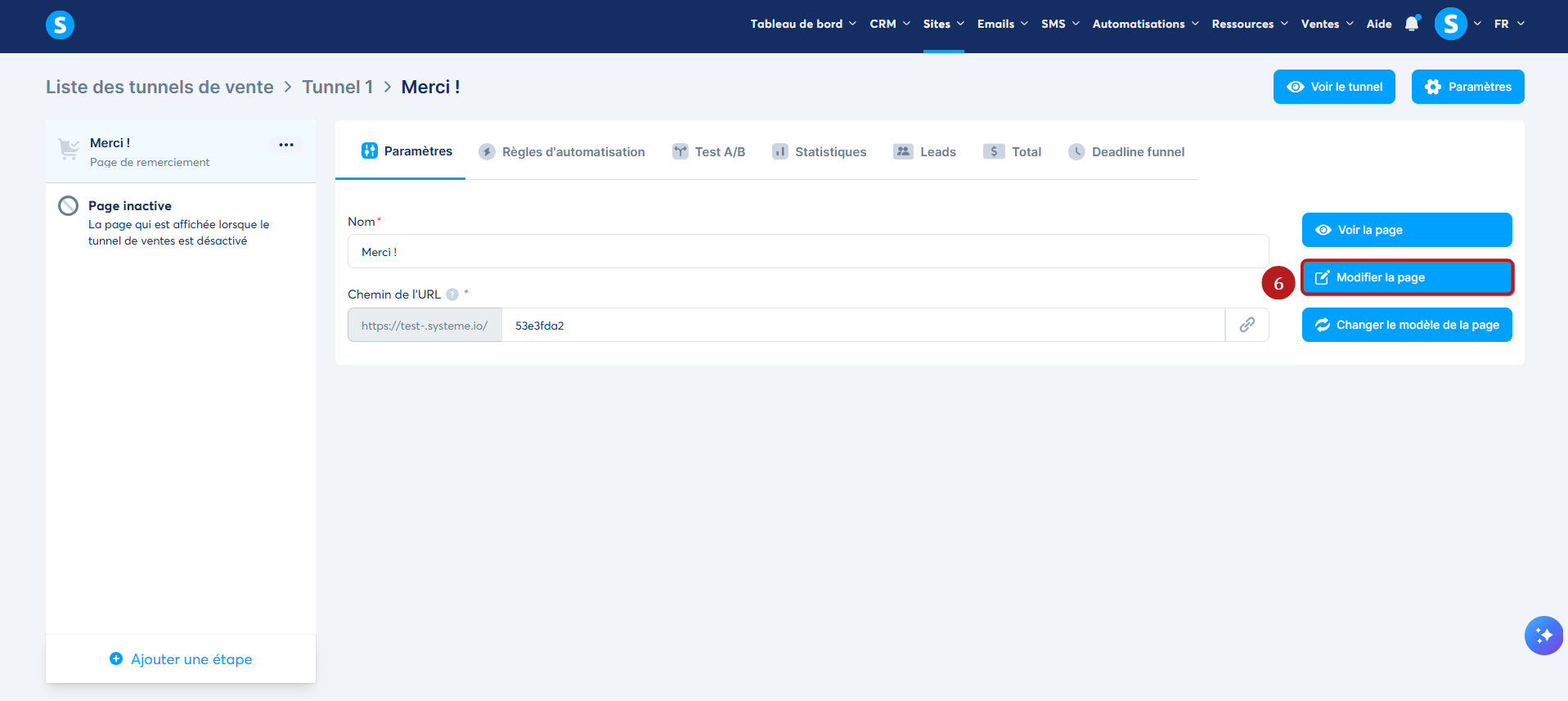Click the Deadline funnel clock icon
Screen dimensions: 1568x701
pyautogui.click(x=1077, y=151)
